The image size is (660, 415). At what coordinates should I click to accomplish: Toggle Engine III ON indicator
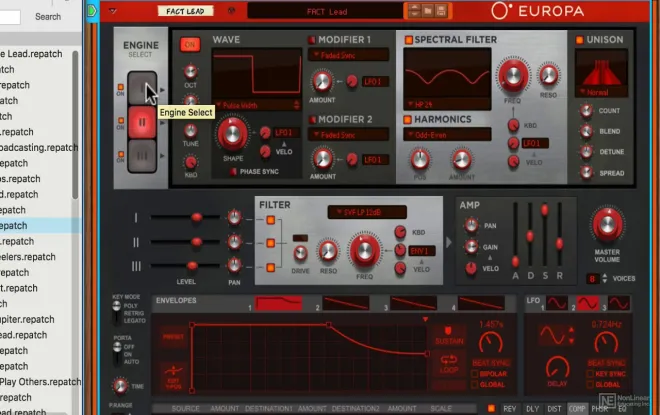pos(121,154)
